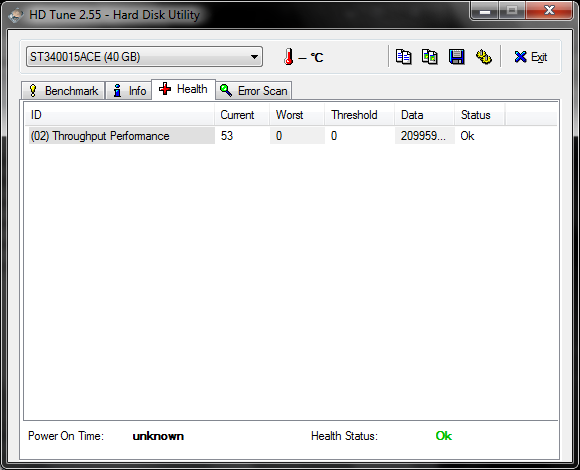Select the Health tab
This screenshot has height=470, width=580.
[183, 89]
